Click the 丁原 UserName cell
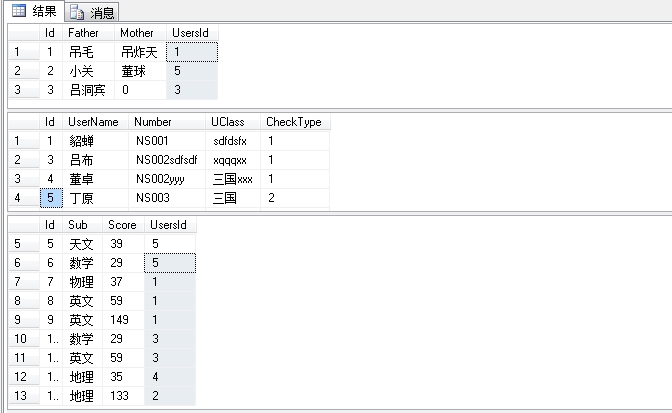 95,198
